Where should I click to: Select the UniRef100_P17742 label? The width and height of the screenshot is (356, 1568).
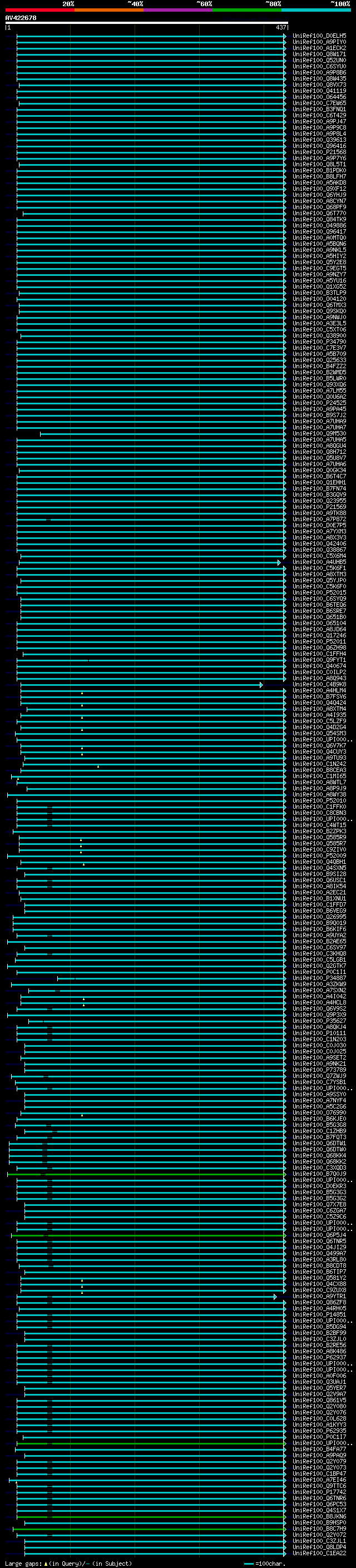(319, 1492)
